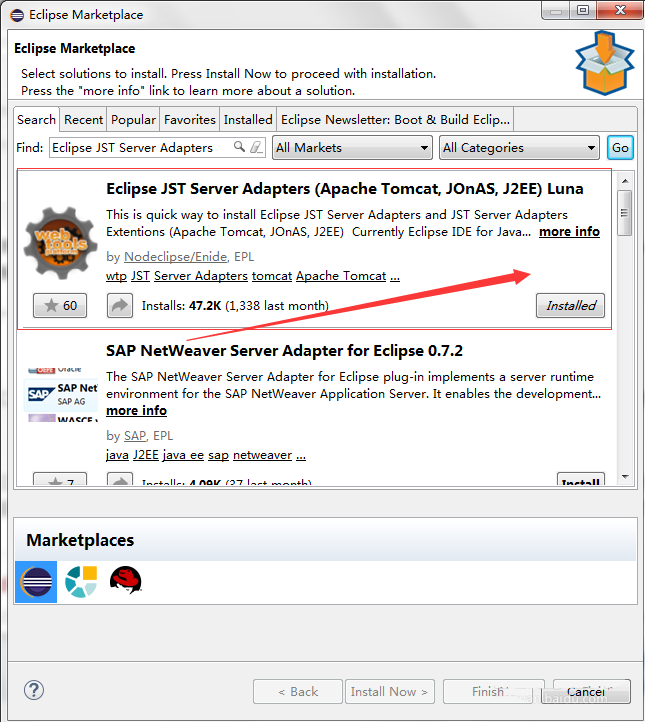Click the lowercase tomcat tag link
Screen dimensions: 645x722
272,276
